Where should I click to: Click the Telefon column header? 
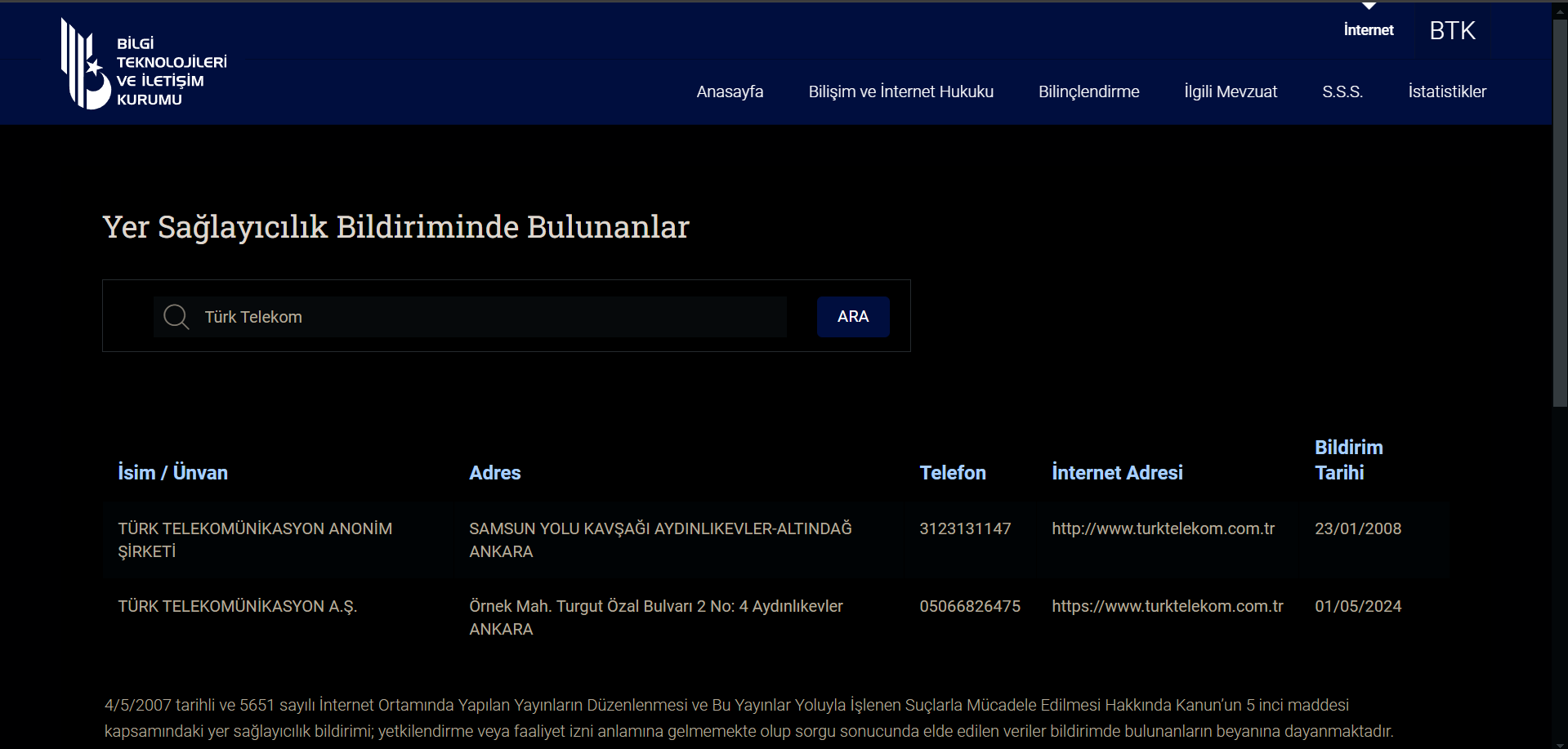tap(953, 473)
